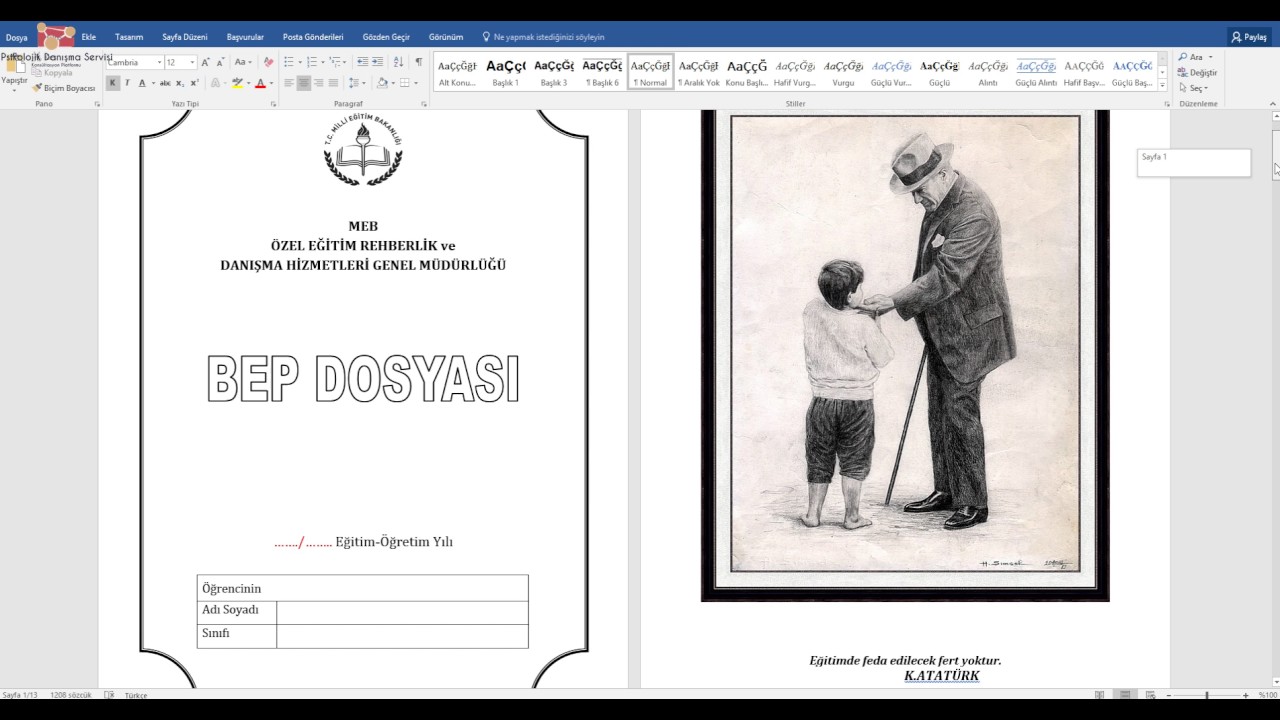This screenshot has width=1280, height=720.
Task: Click the Adı Soyadı empty table cell
Action: tap(402, 612)
